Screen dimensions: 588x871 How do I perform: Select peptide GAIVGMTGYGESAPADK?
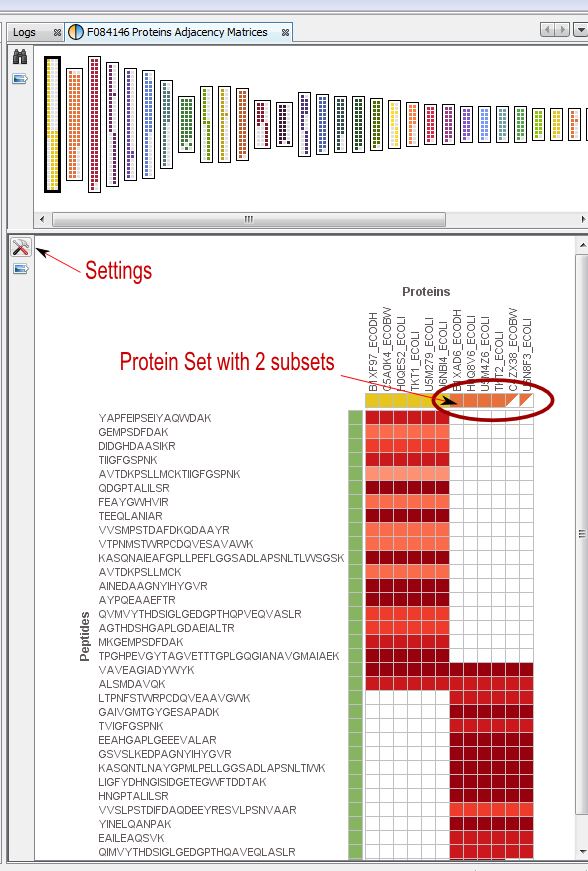159,712
